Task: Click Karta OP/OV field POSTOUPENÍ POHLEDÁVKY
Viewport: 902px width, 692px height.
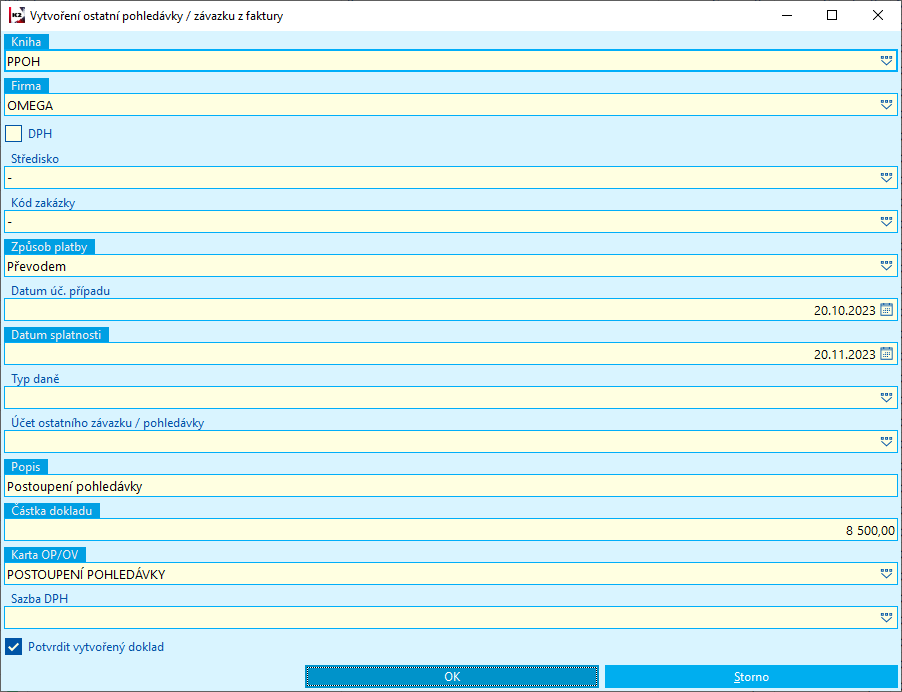Action: (450, 574)
